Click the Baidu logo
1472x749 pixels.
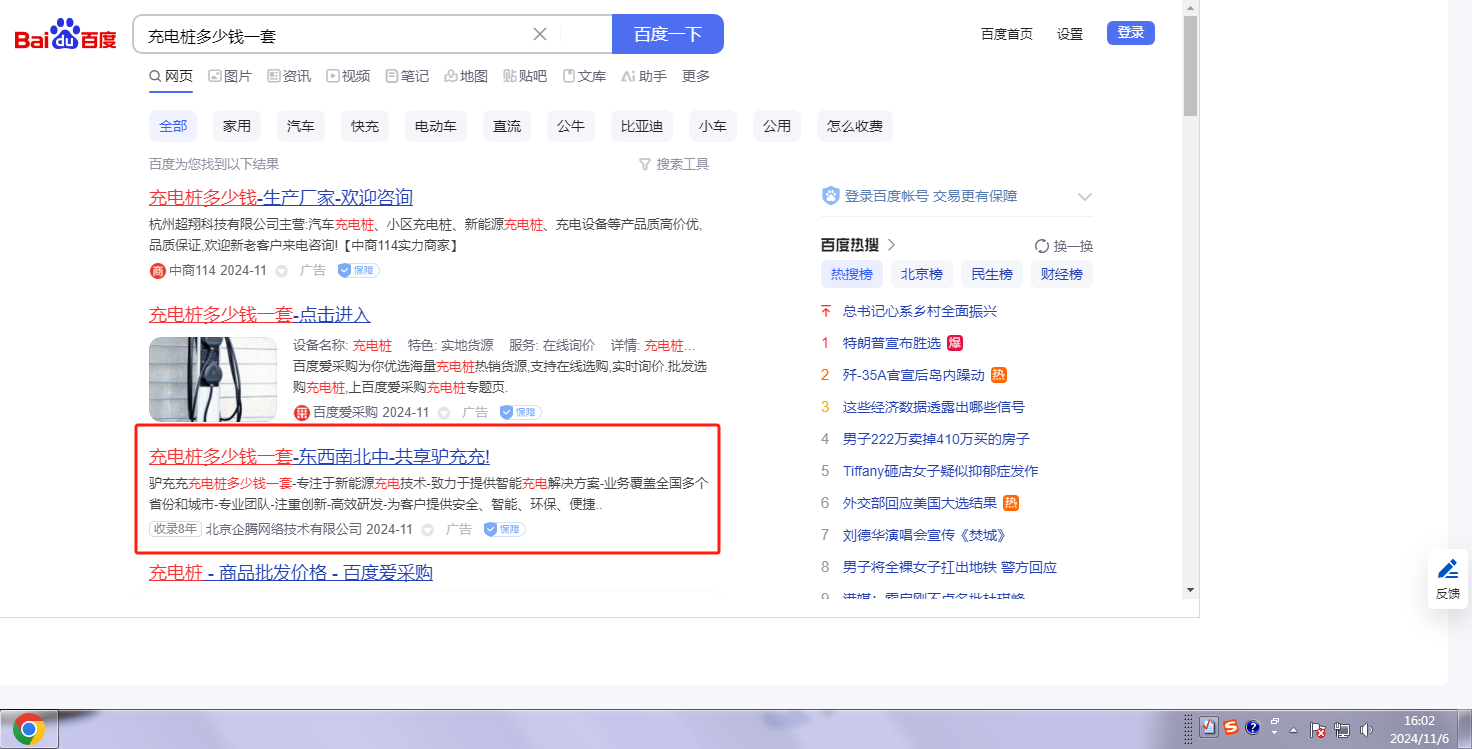click(x=65, y=36)
